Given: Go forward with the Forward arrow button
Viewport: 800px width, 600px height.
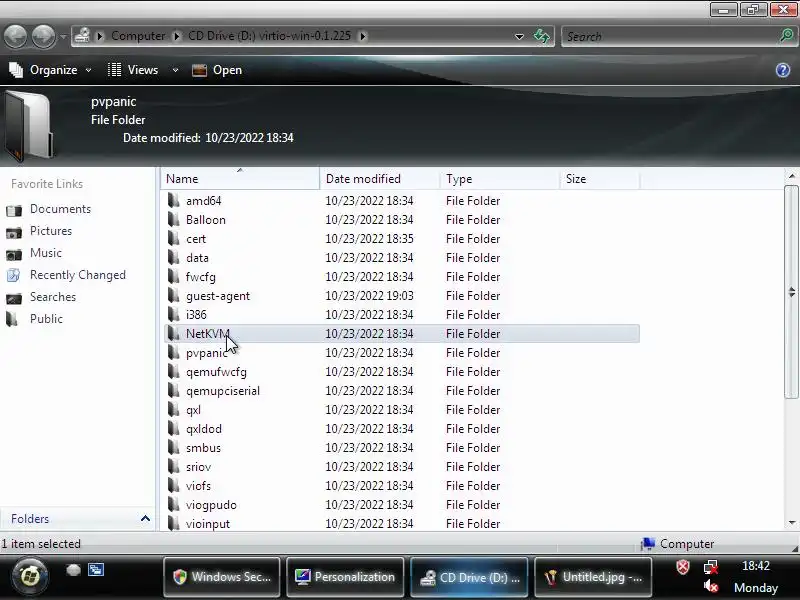Looking at the screenshot, I should coord(43,36).
